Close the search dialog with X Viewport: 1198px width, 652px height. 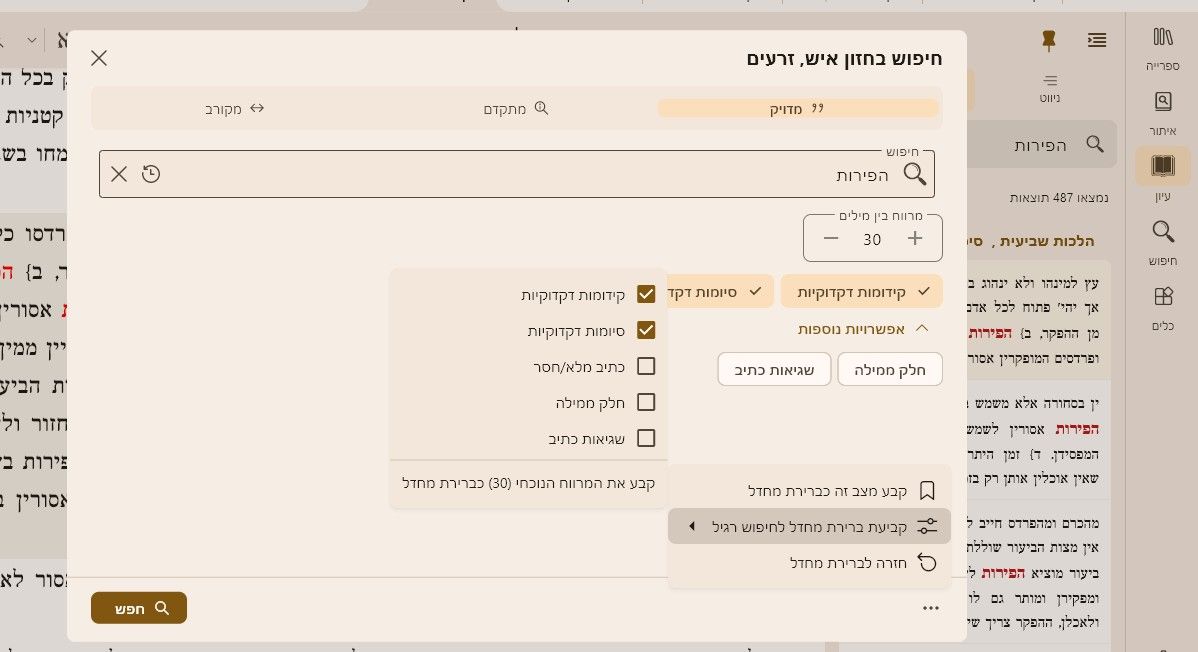pos(99,58)
